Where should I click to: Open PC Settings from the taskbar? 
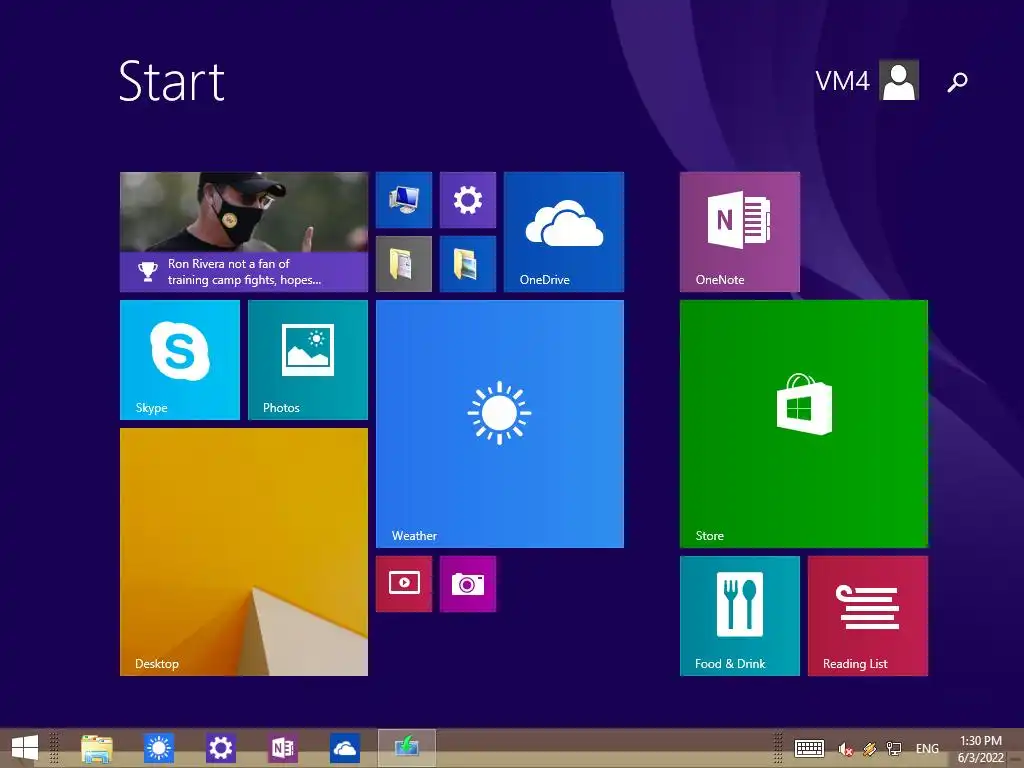pos(221,748)
